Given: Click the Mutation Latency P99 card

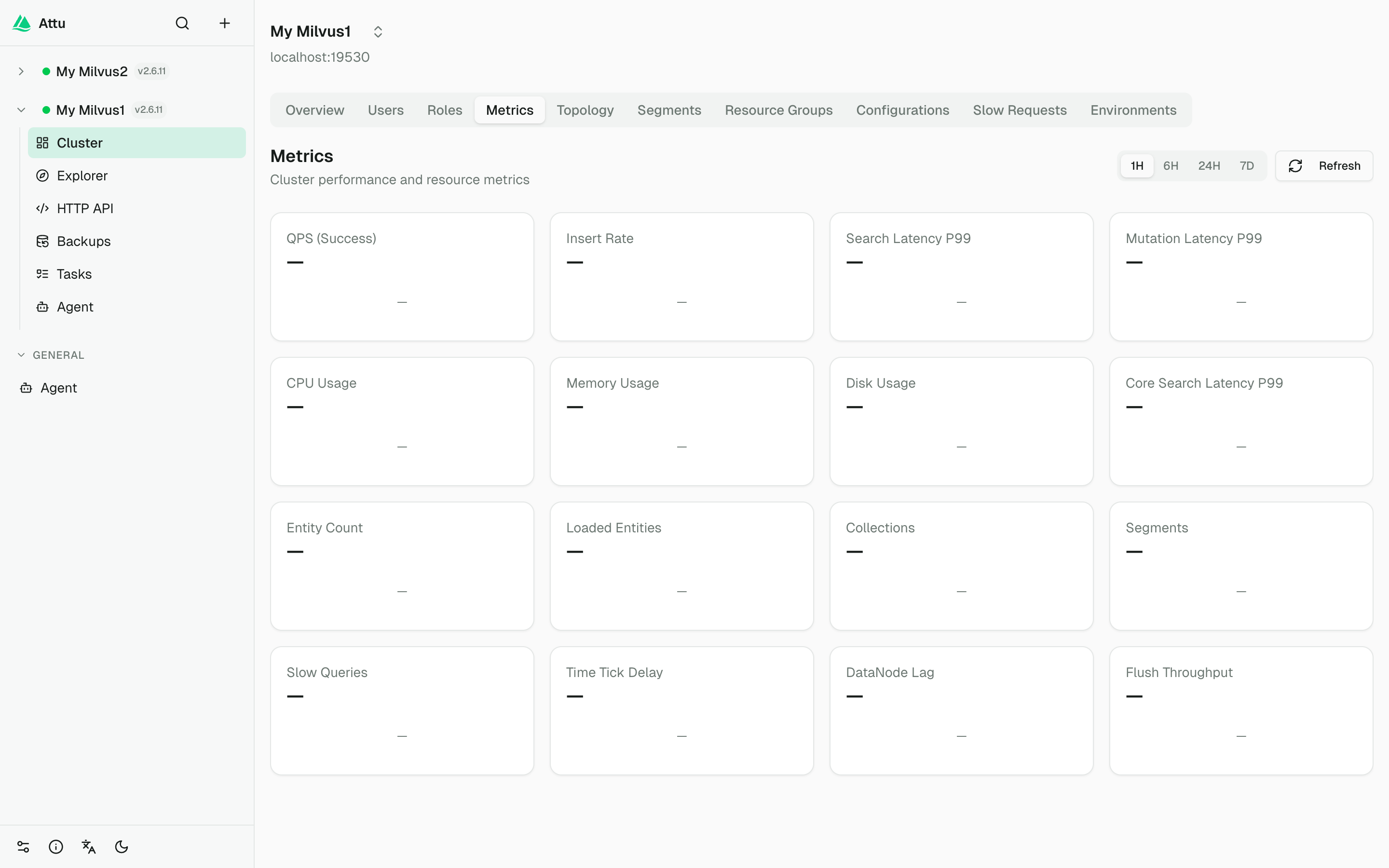Looking at the screenshot, I should pyautogui.click(x=1241, y=277).
